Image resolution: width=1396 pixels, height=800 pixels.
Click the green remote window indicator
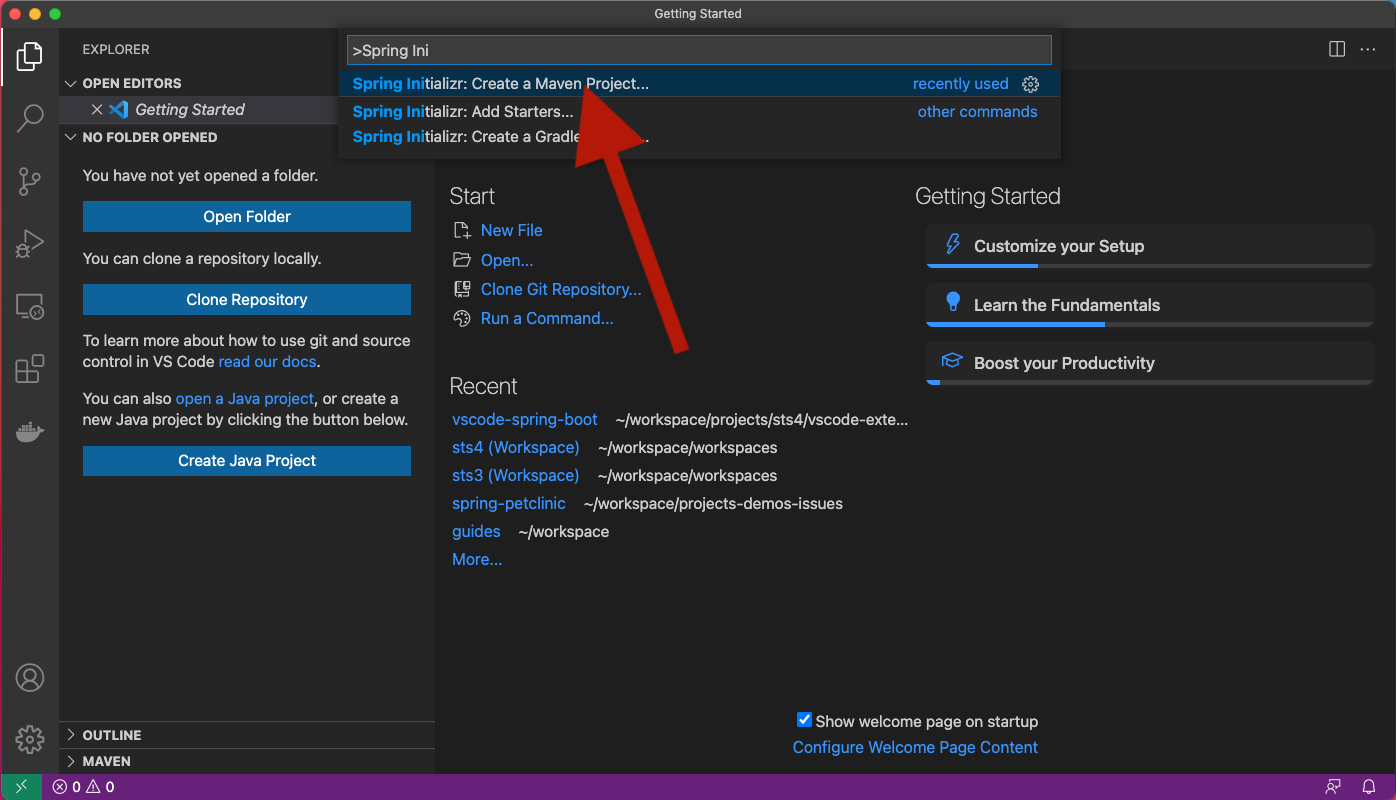[x=21, y=787]
